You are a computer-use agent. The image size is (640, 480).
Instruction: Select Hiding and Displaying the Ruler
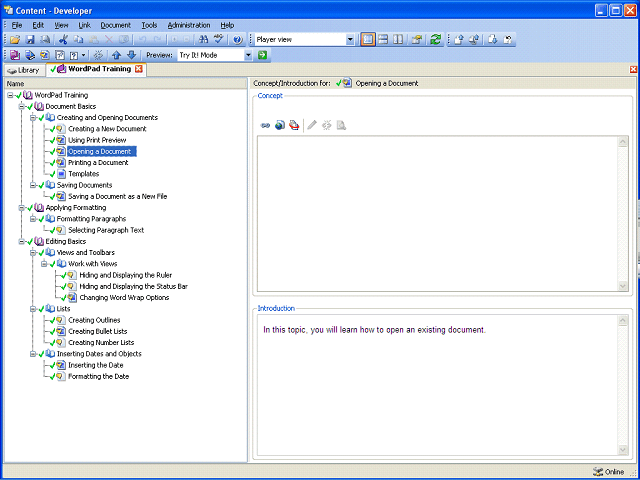point(126,275)
